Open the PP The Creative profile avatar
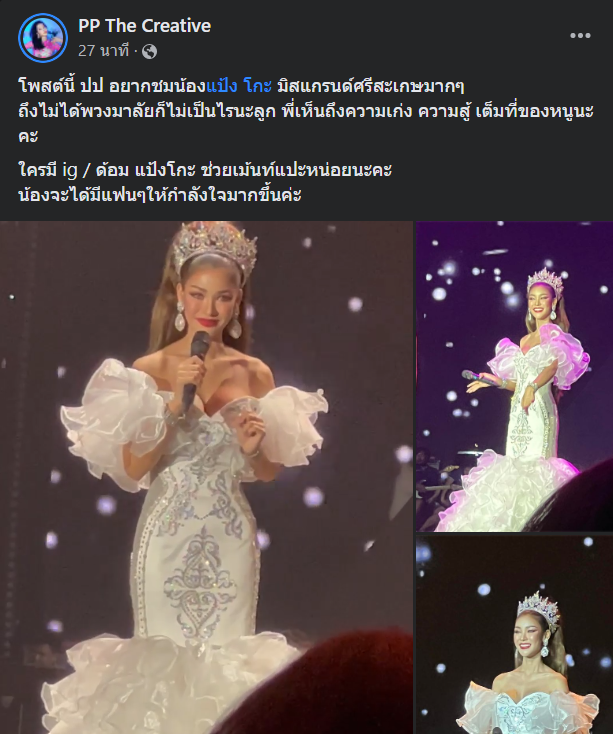 tap(43, 37)
